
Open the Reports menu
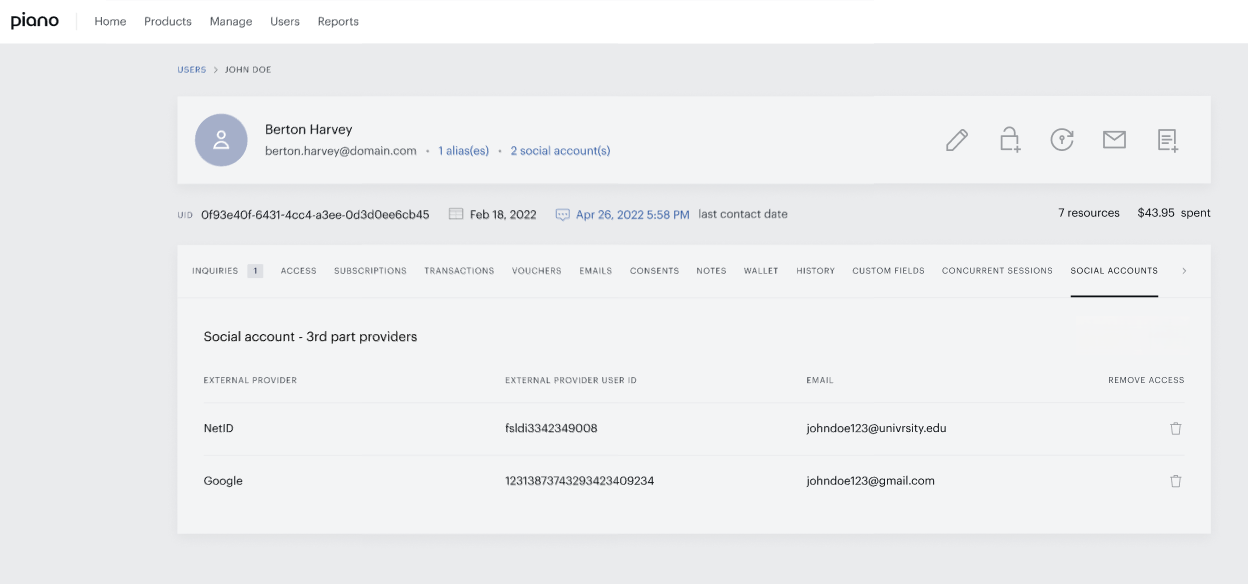pos(338,21)
